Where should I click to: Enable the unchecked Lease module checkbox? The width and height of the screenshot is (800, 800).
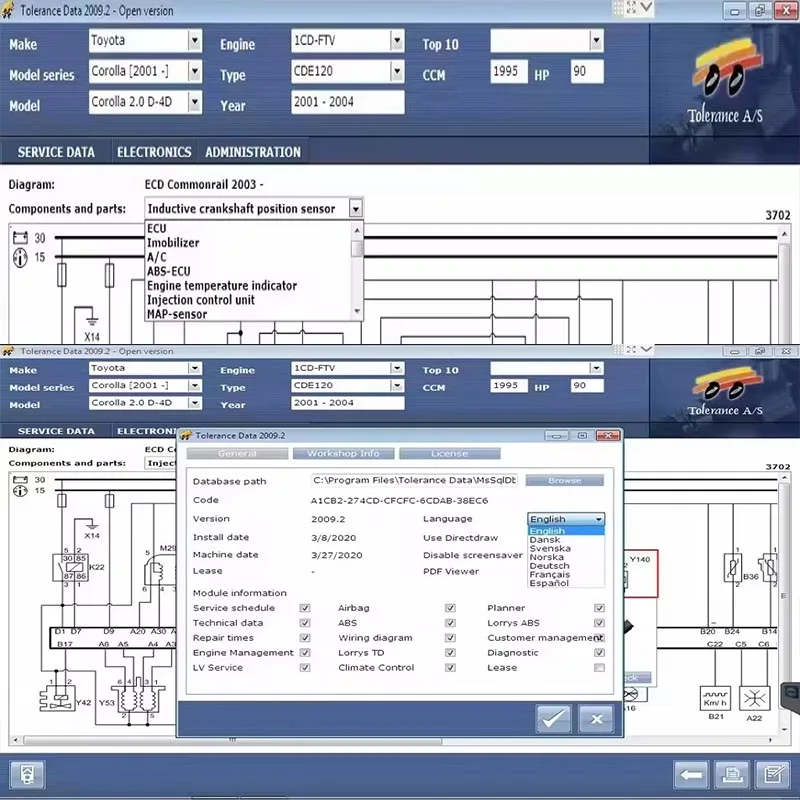point(599,667)
